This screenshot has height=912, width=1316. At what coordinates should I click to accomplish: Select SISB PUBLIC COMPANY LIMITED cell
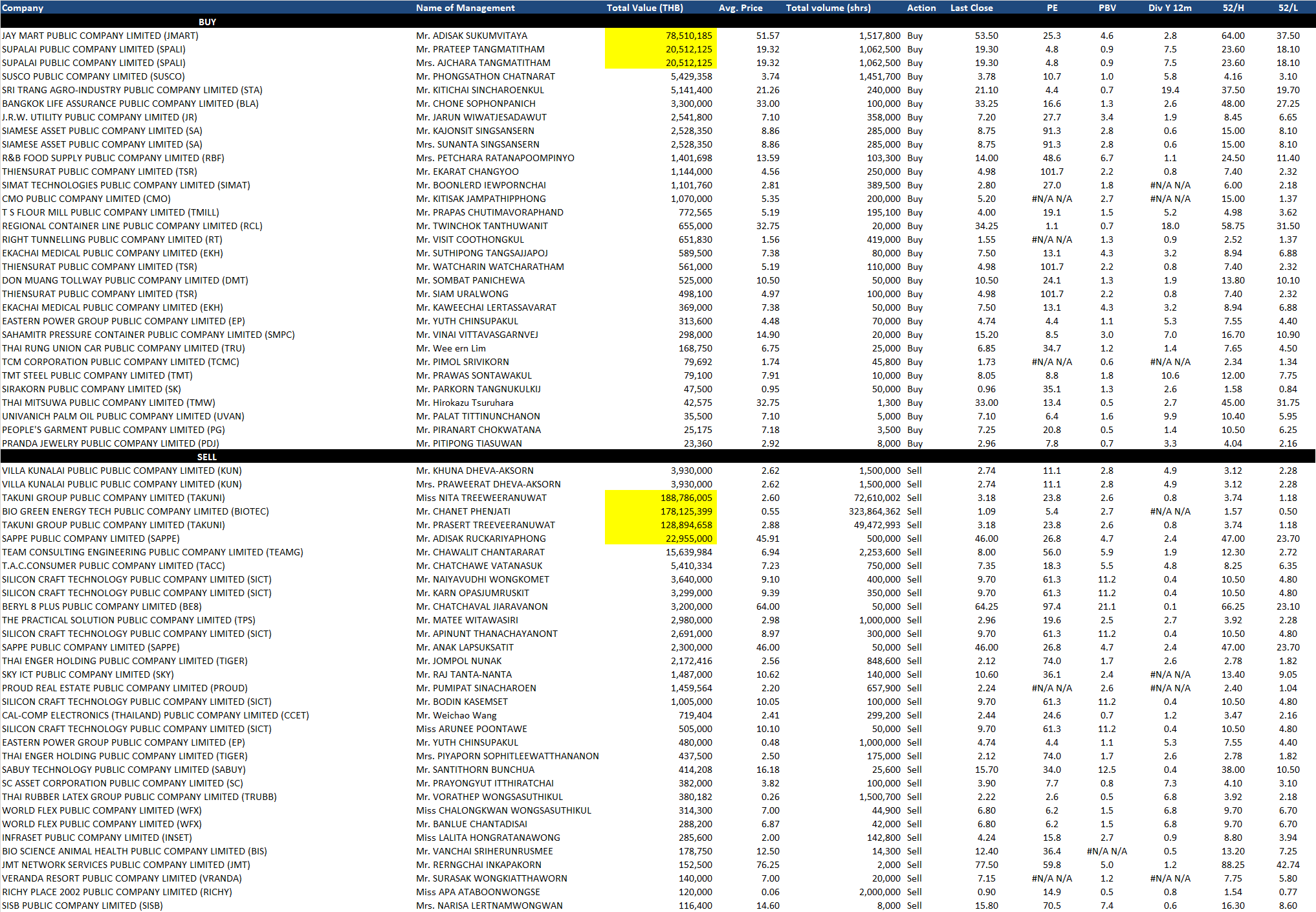(x=82, y=906)
